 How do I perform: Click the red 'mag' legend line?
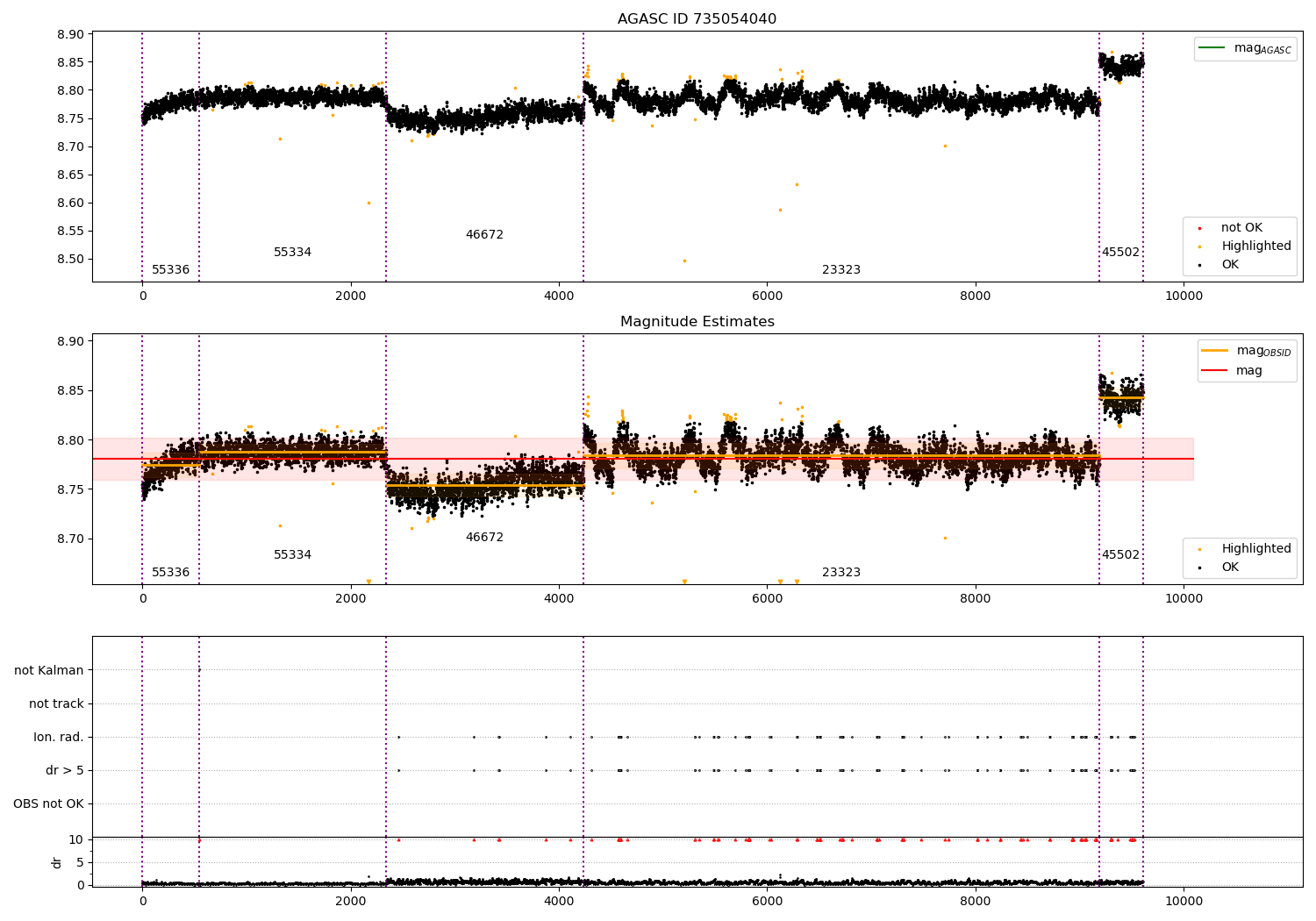[1214, 370]
